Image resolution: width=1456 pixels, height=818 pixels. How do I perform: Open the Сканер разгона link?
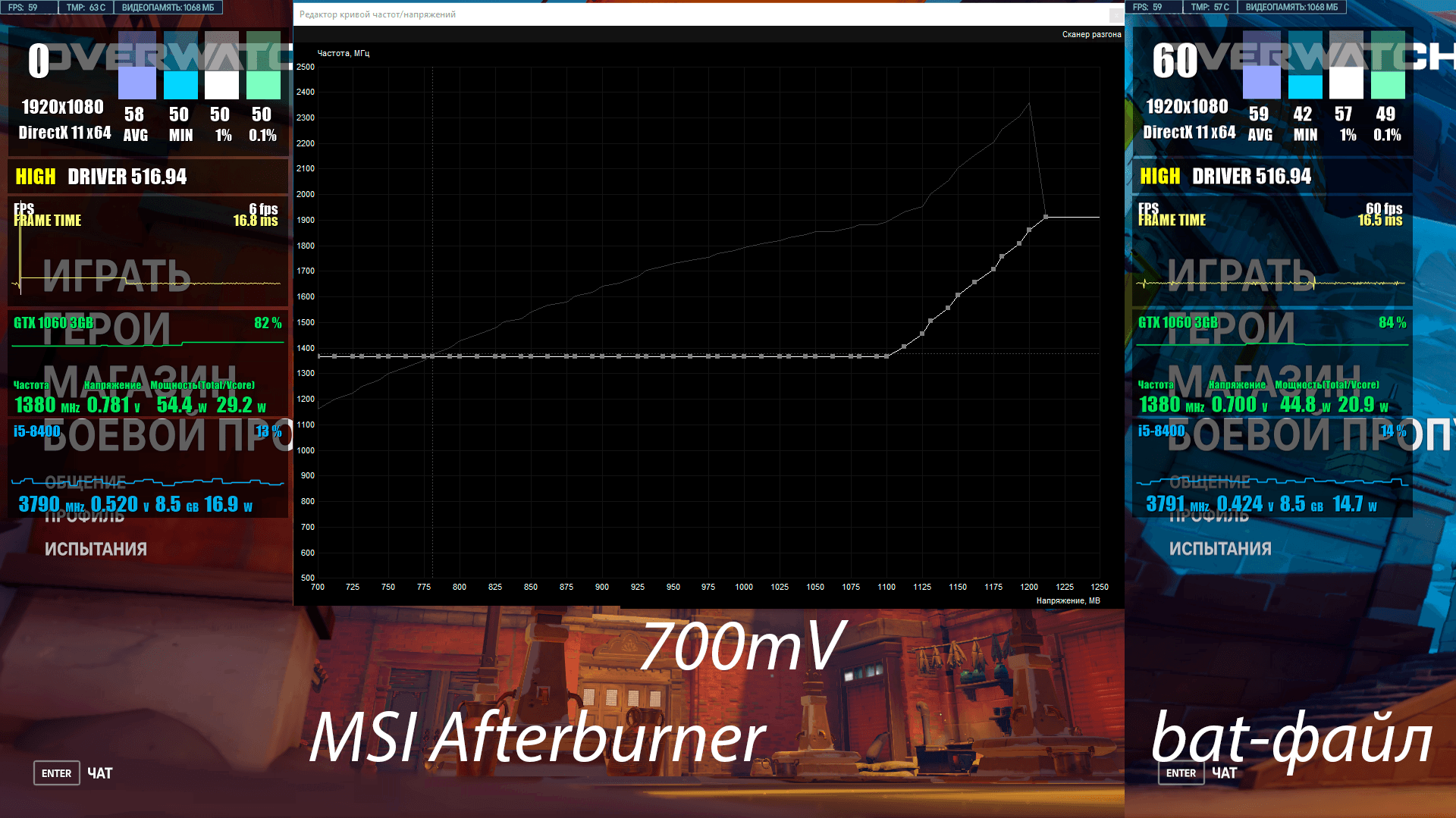(1091, 34)
